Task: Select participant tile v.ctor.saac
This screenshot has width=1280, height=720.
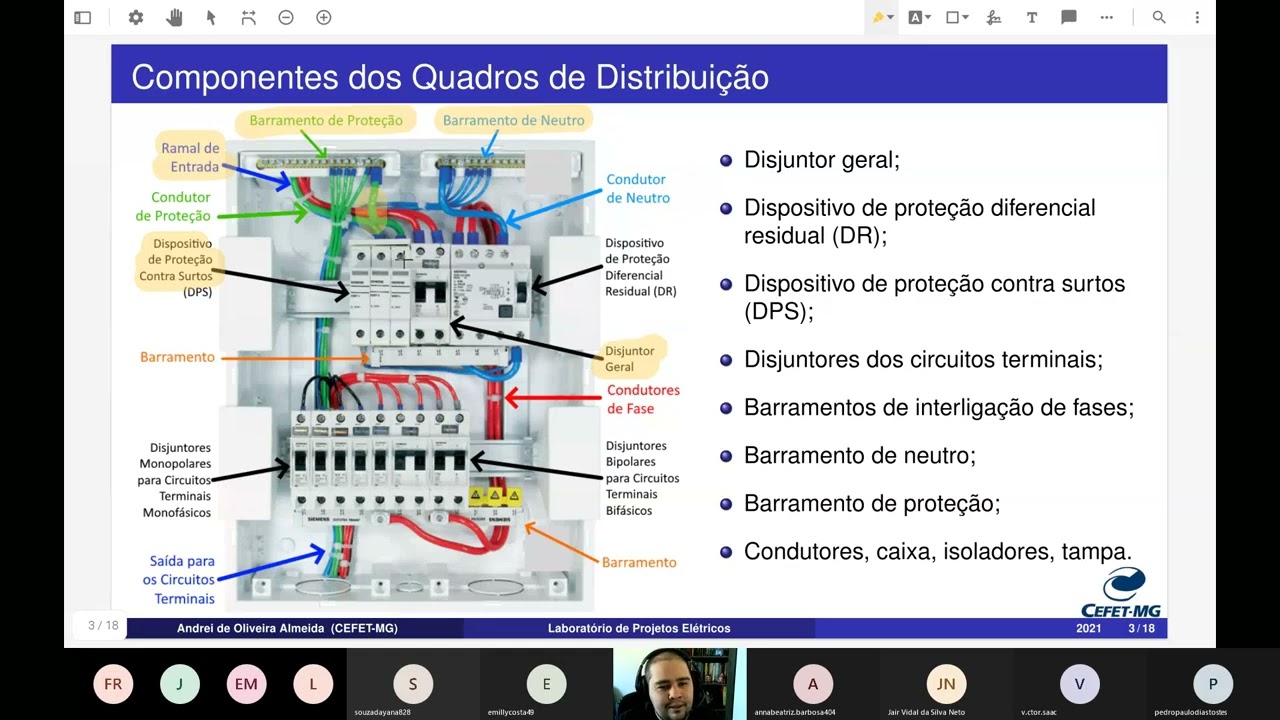Action: [x=1079, y=684]
